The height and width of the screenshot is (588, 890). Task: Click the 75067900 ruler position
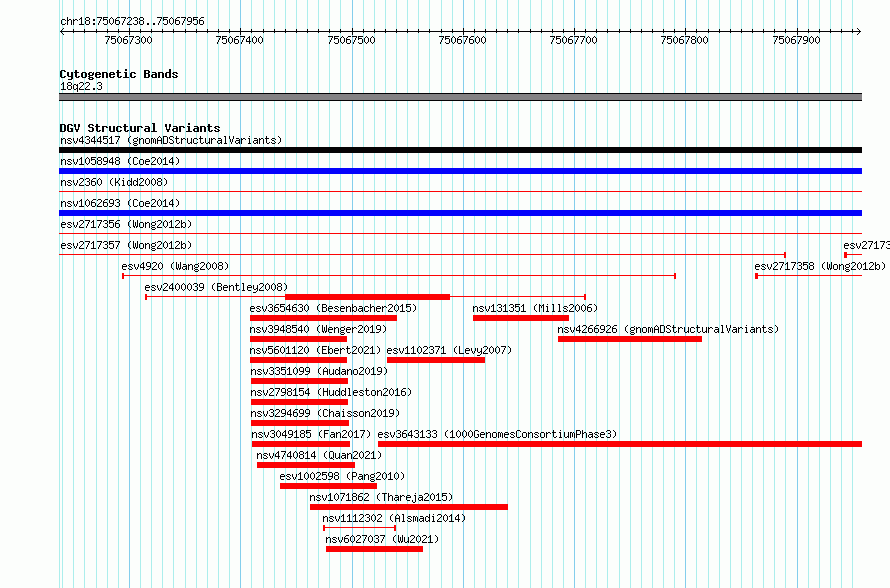coord(796,40)
